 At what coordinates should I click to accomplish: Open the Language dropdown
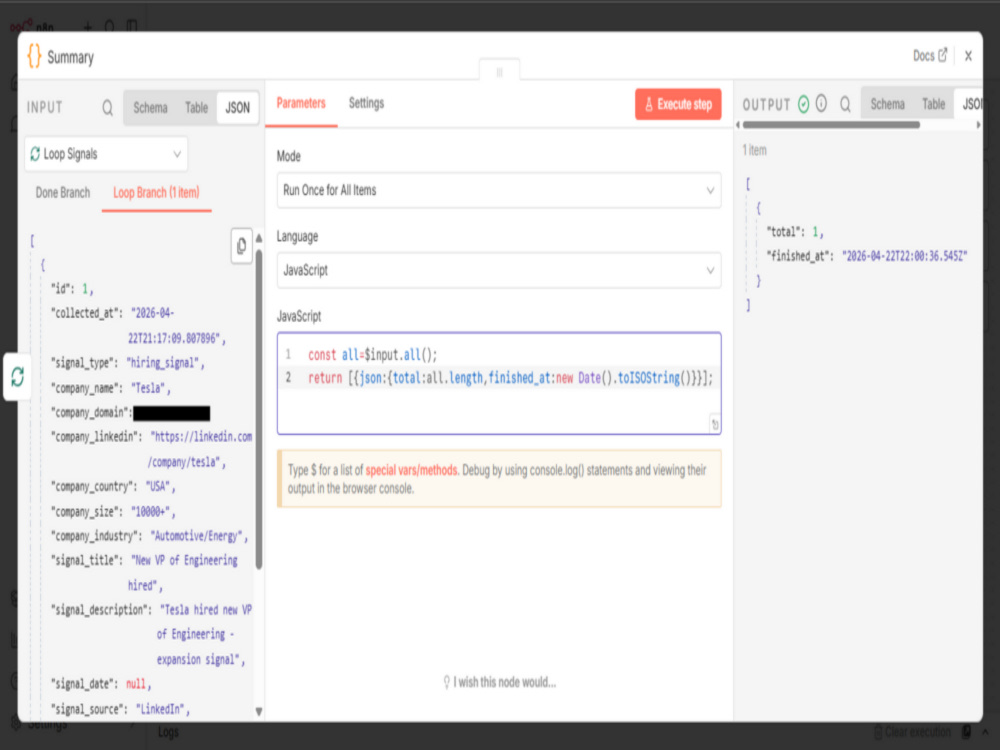tap(499, 270)
